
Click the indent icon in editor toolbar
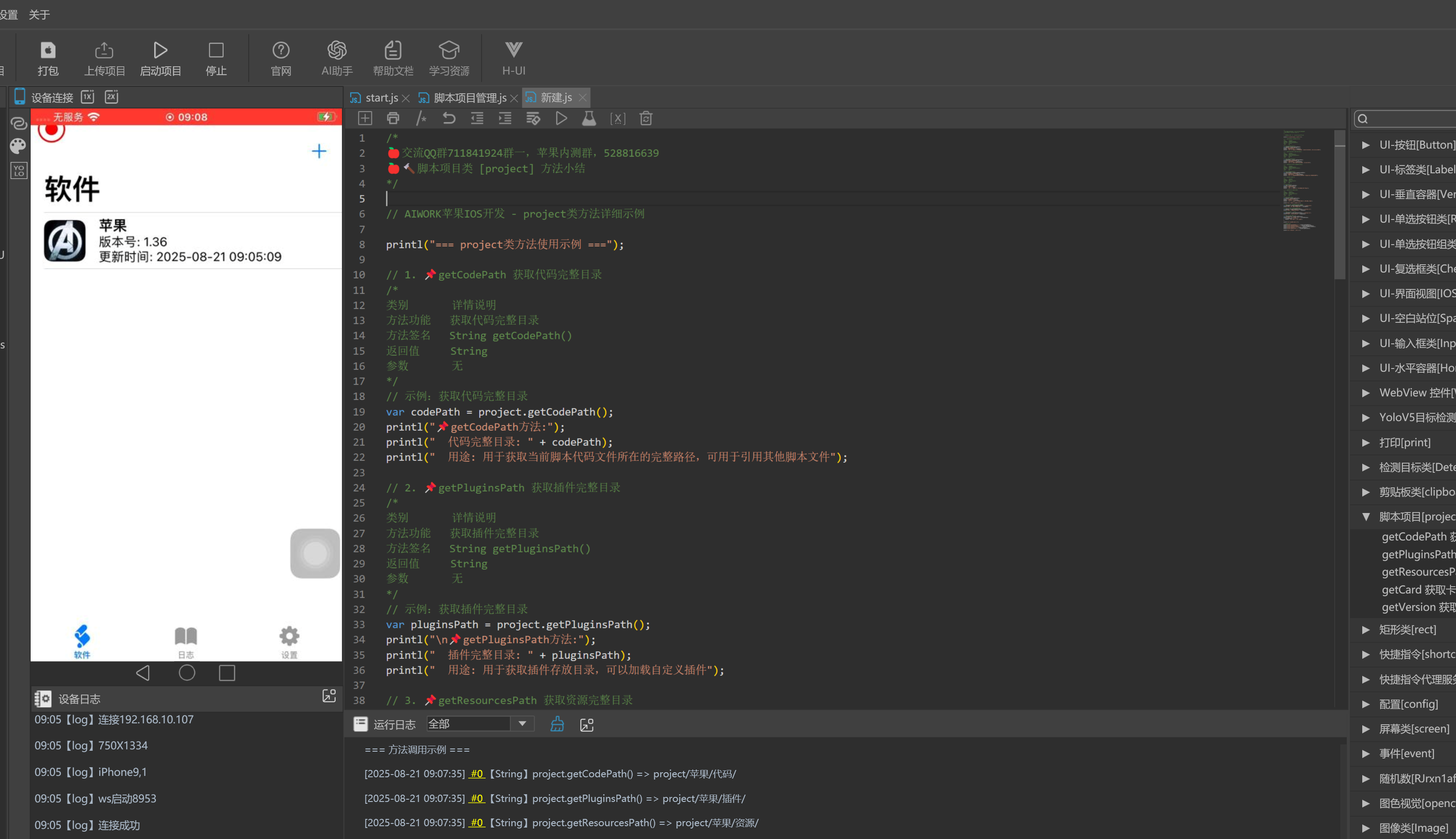505,118
